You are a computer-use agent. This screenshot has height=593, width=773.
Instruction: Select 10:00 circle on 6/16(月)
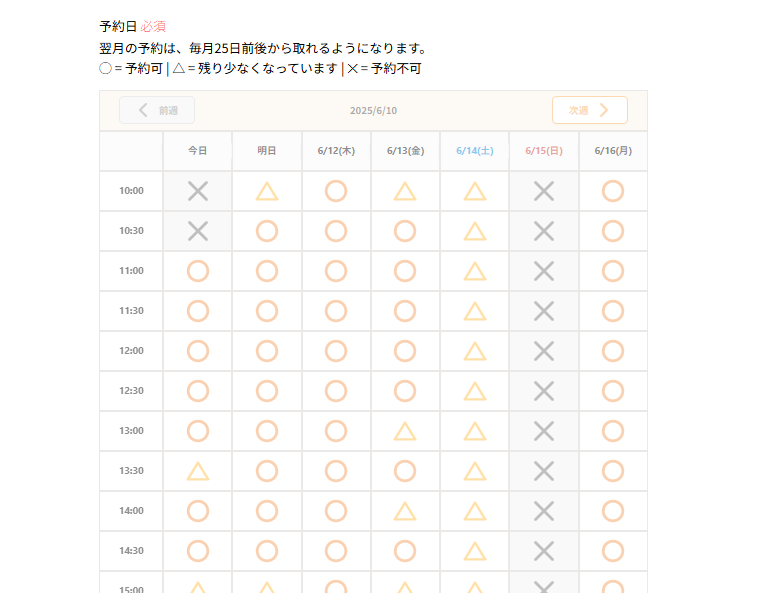click(613, 191)
